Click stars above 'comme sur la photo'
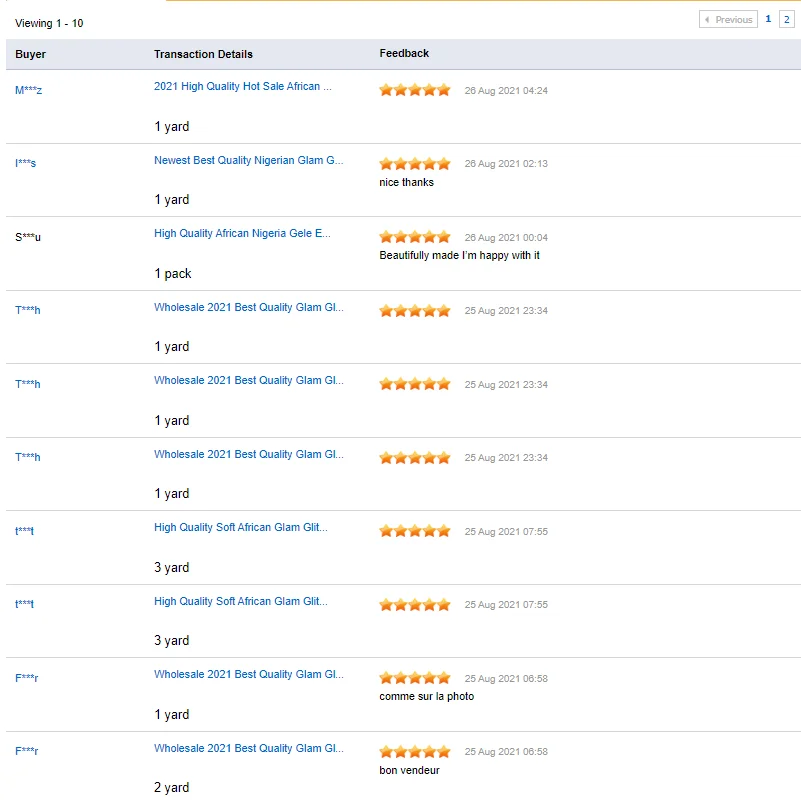 [414, 678]
